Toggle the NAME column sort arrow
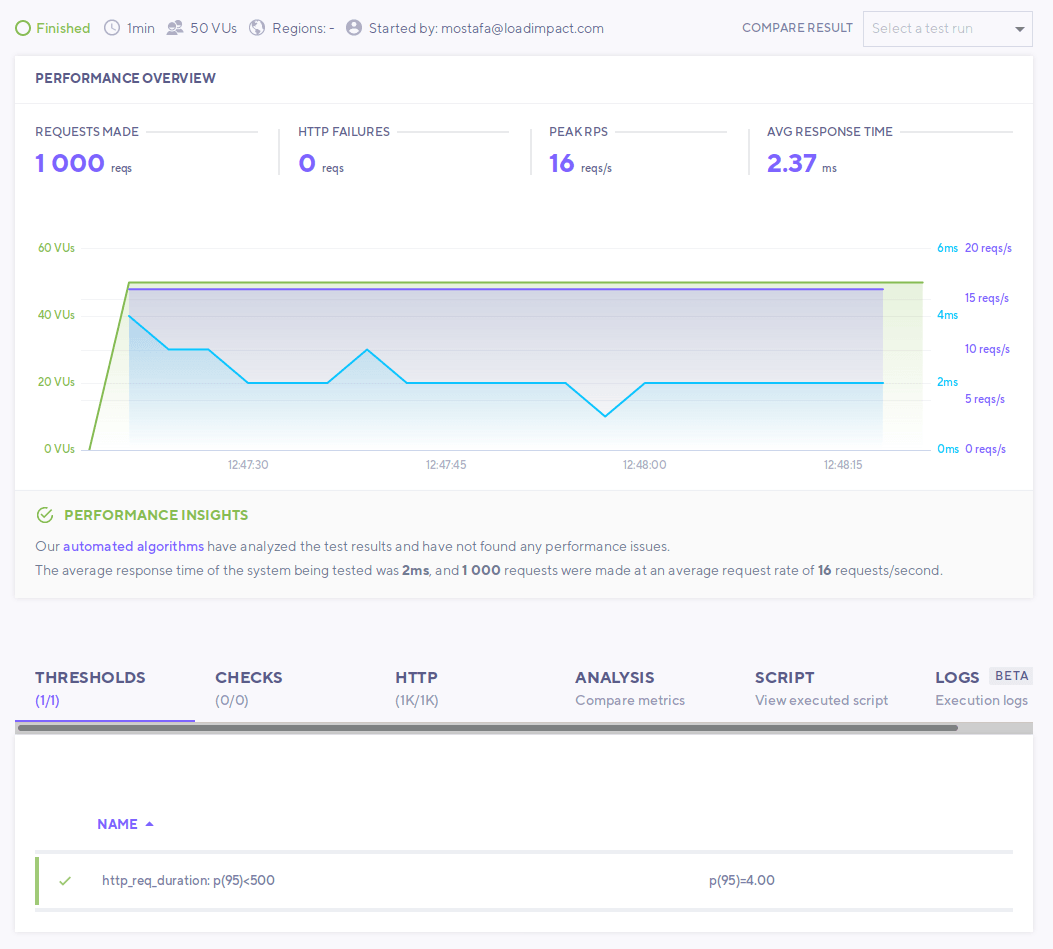The width and height of the screenshot is (1053, 949). tap(148, 823)
